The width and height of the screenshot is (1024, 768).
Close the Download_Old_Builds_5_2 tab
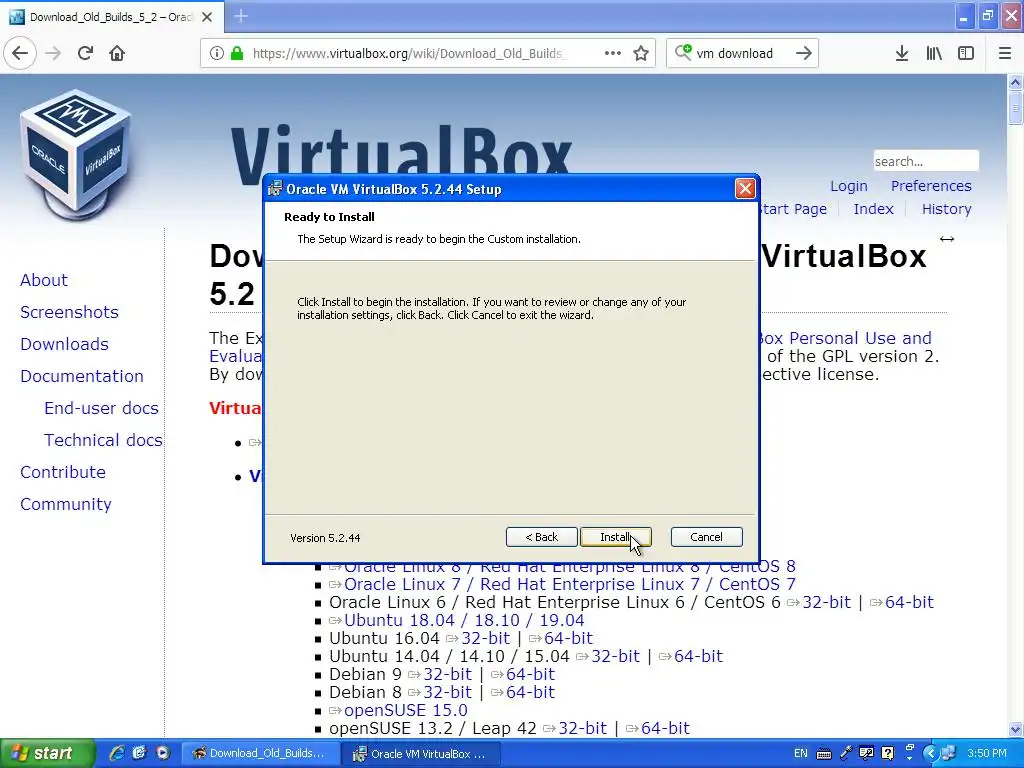207,17
